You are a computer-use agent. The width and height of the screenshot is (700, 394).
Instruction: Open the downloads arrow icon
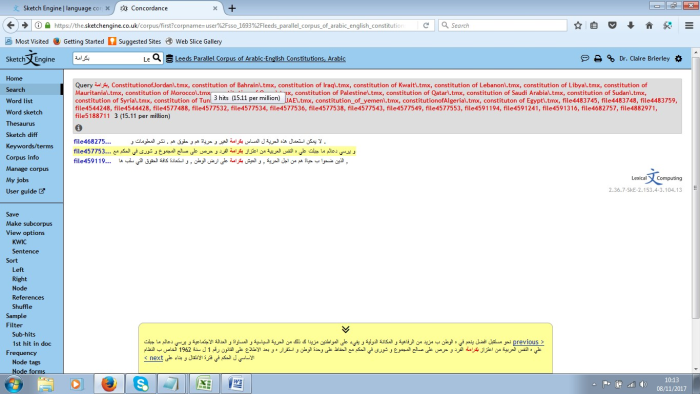tap(630, 25)
